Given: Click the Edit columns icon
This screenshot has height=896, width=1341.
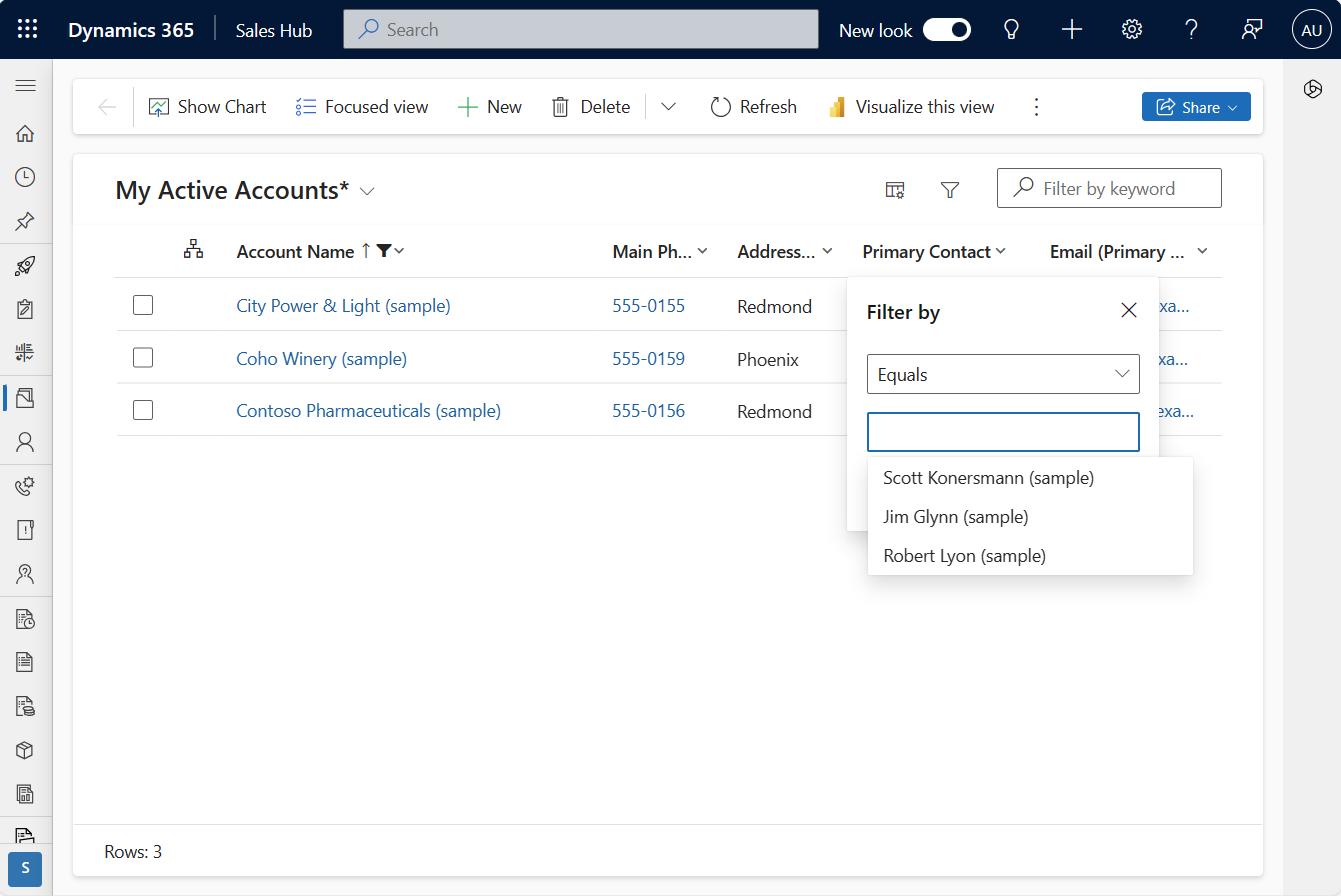Looking at the screenshot, I should [x=895, y=189].
